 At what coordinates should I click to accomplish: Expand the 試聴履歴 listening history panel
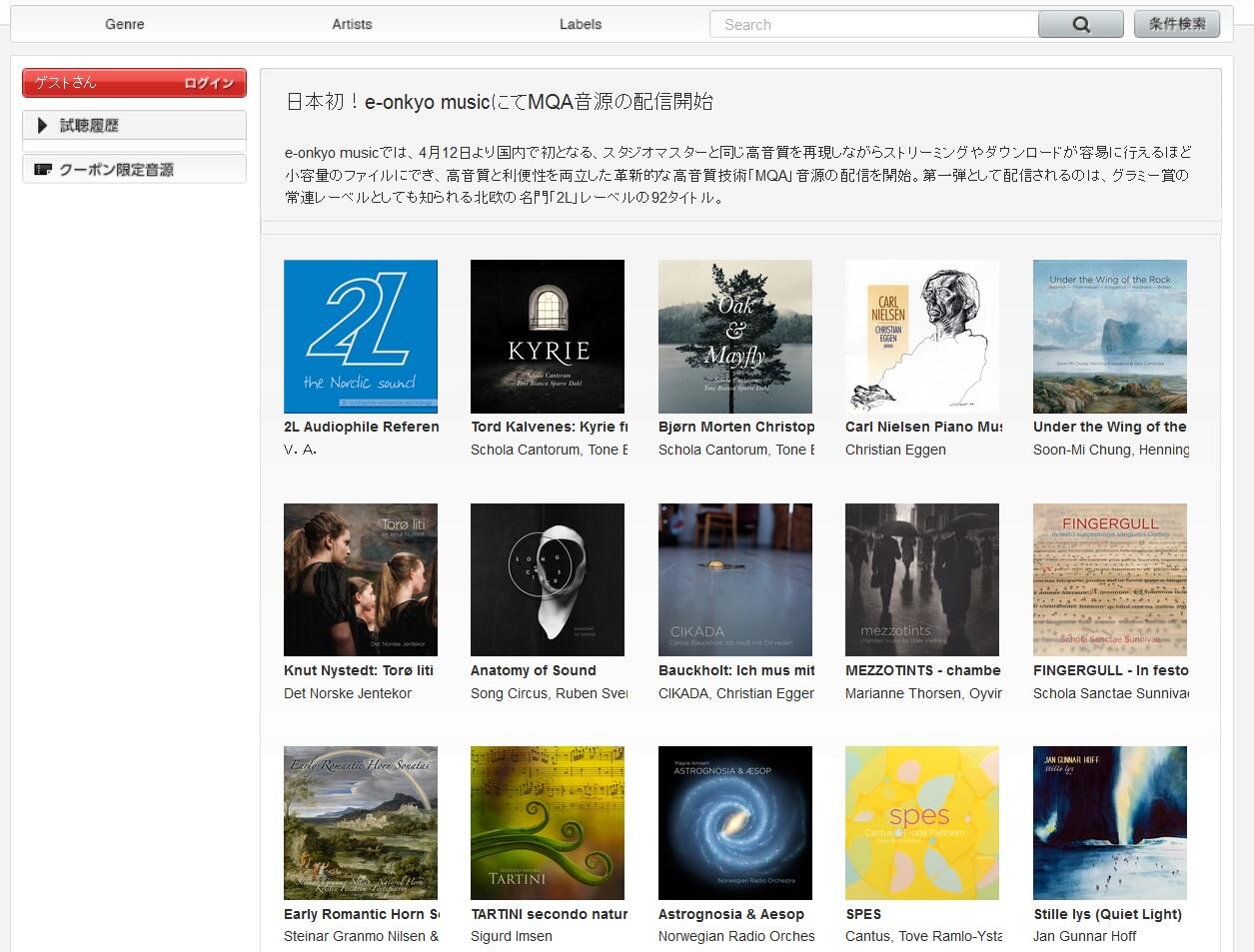point(134,126)
